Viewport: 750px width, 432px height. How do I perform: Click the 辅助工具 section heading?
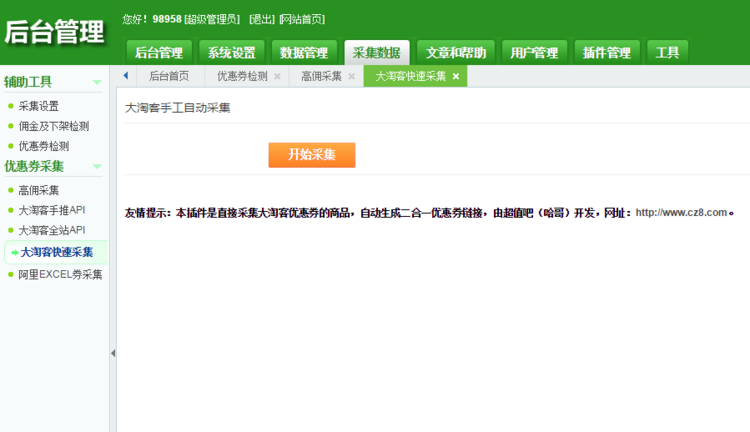point(28,82)
